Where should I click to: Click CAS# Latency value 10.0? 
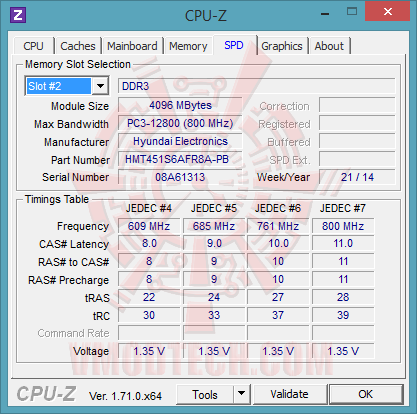(x=278, y=244)
